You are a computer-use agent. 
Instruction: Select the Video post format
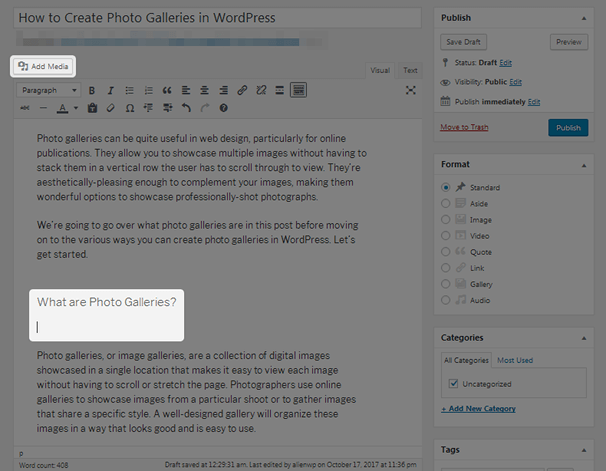click(446, 235)
